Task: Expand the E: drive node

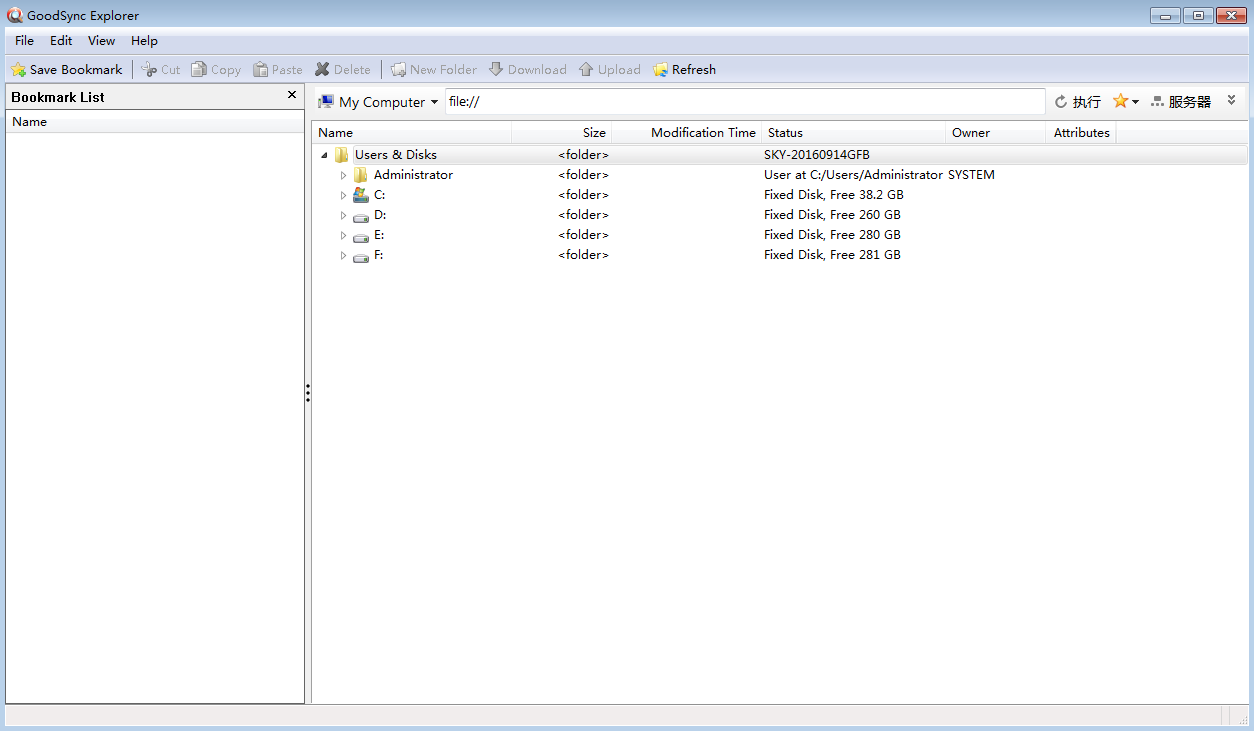Action: (x=343, y=235)
